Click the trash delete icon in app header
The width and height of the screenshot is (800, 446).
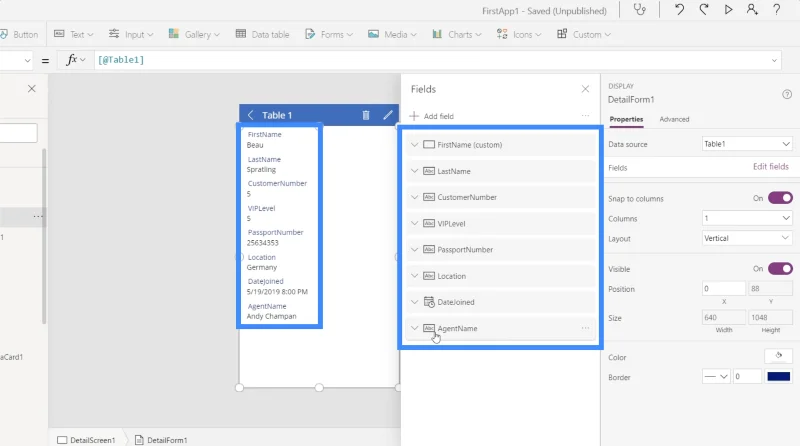point(366,115)
